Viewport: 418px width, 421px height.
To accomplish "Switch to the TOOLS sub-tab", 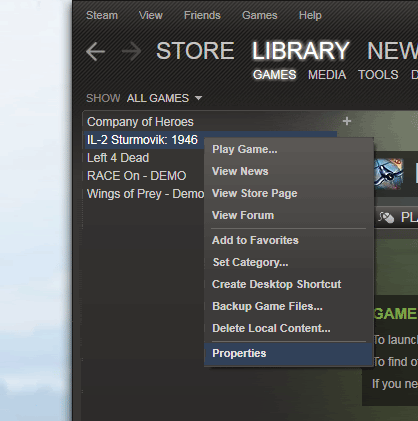I will pos(378,75).
